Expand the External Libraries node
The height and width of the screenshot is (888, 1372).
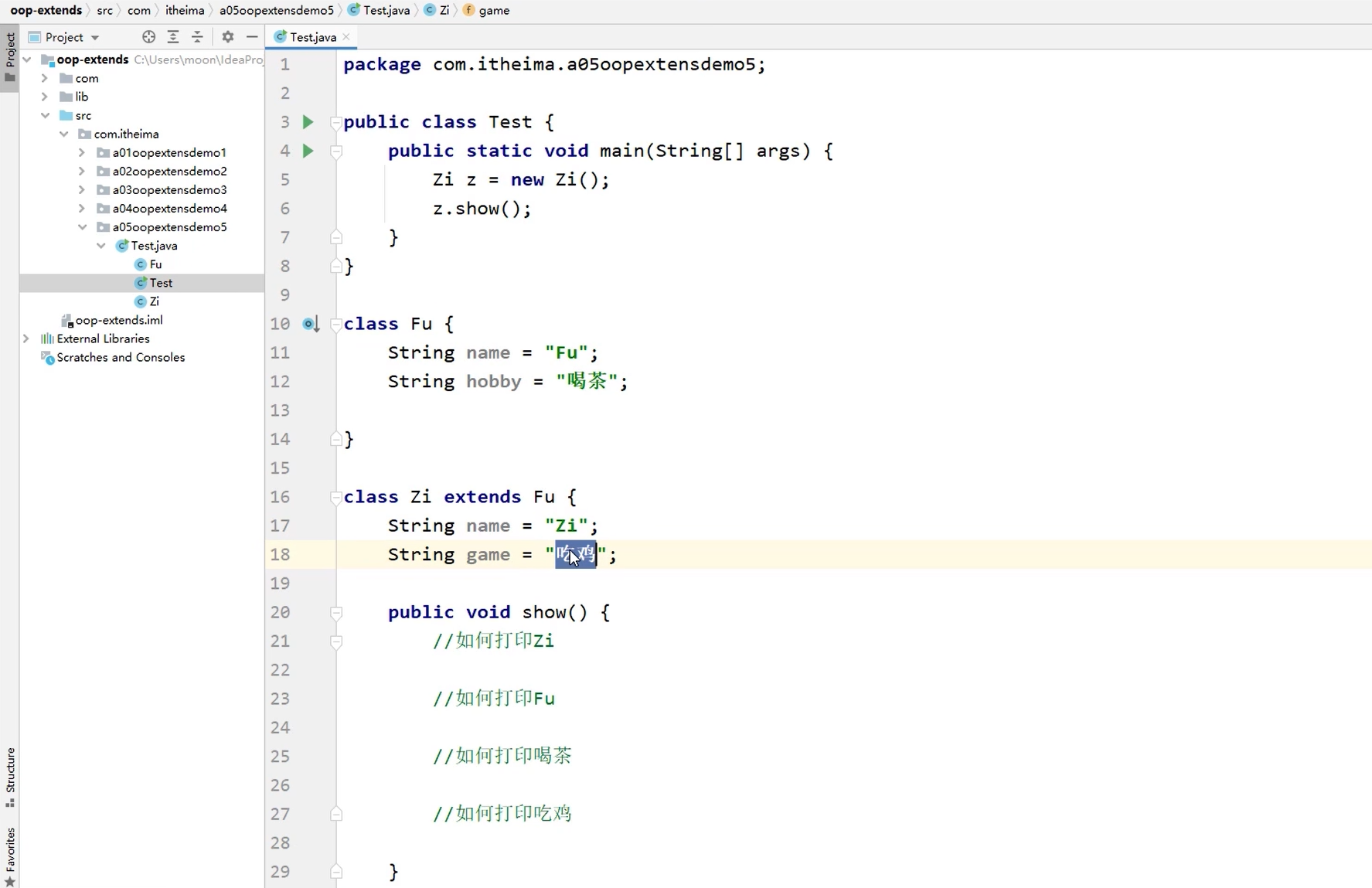(26, 339)
